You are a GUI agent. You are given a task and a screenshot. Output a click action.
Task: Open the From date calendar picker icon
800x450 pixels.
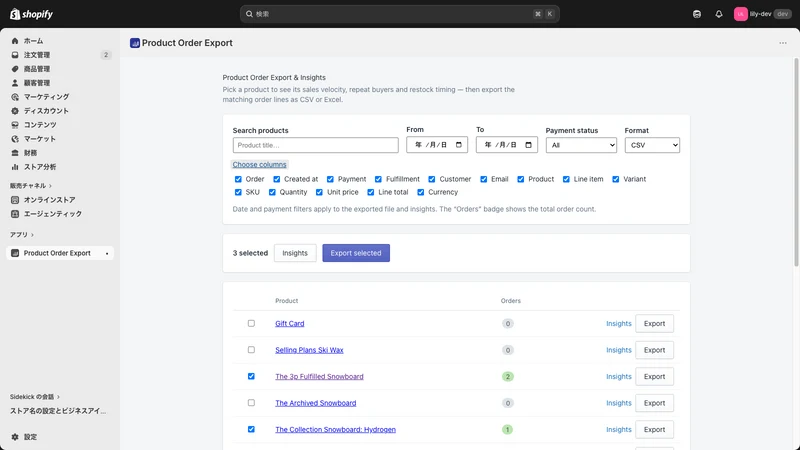tap(459, 145)
